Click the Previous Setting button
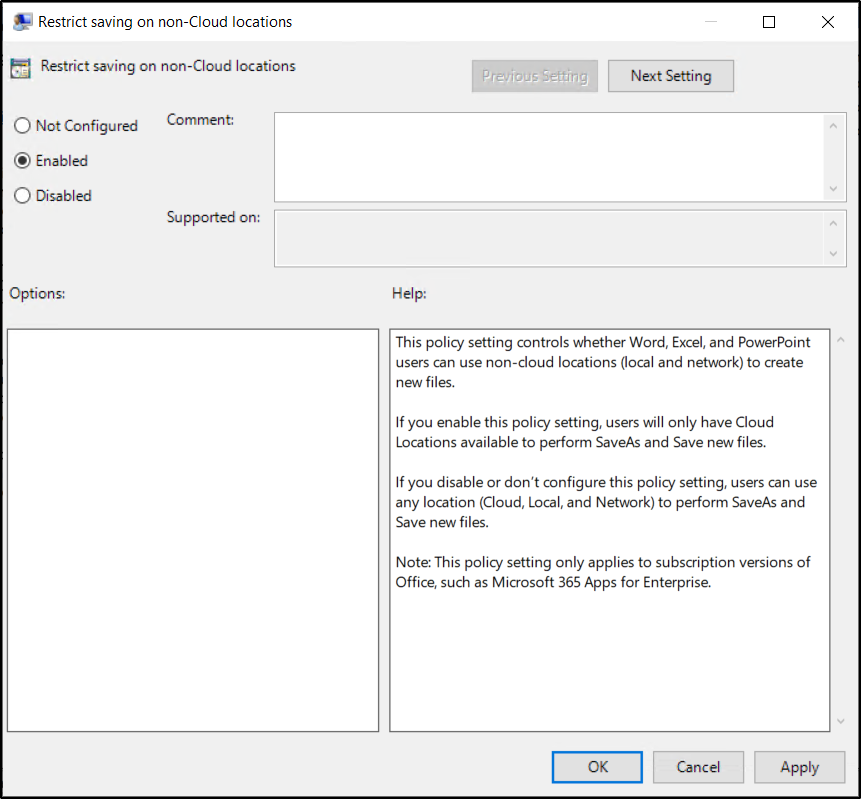The width and height of the screenshot is (861, 799). [534, 75]
